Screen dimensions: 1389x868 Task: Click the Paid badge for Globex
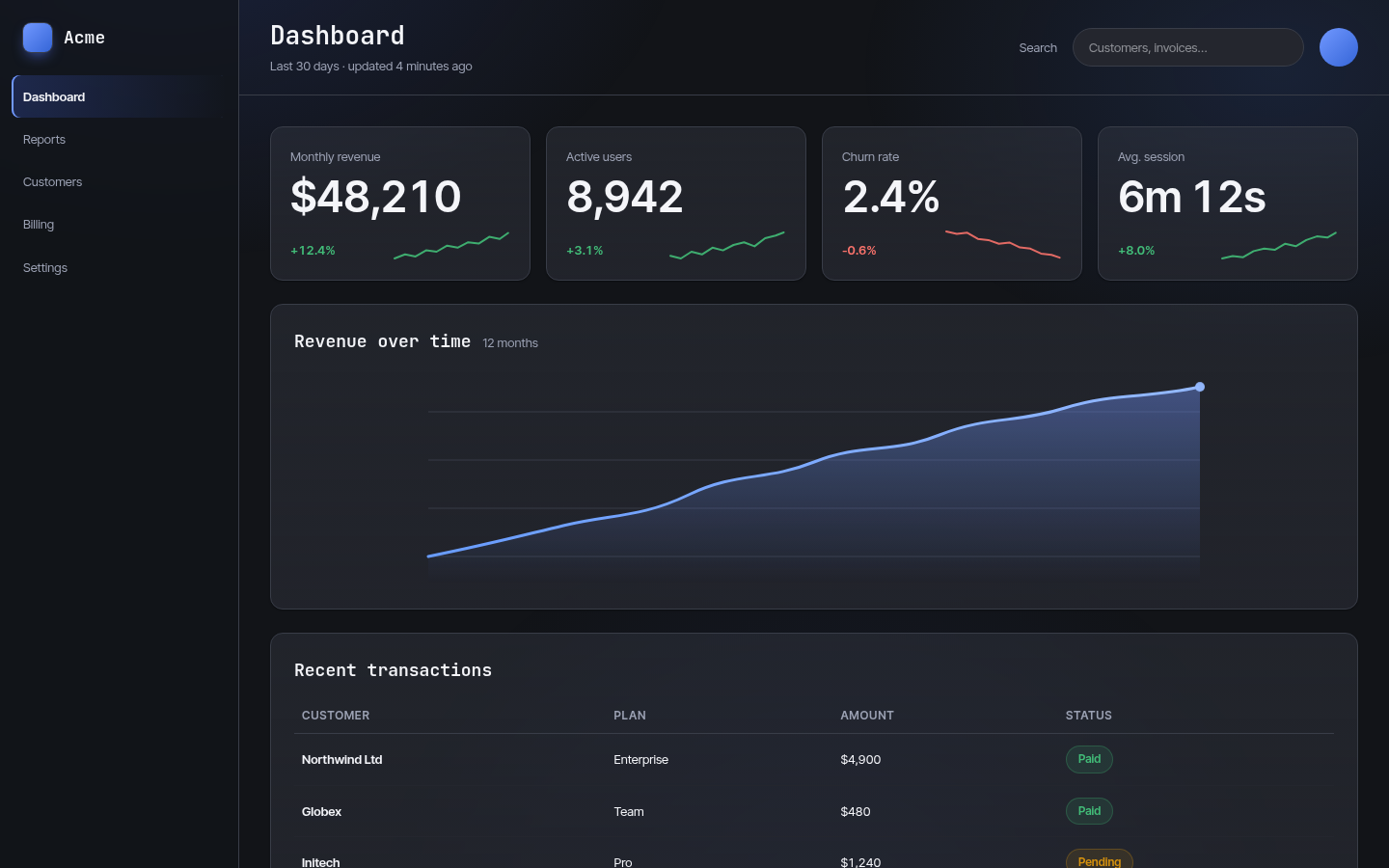(x=1089, y=811)
